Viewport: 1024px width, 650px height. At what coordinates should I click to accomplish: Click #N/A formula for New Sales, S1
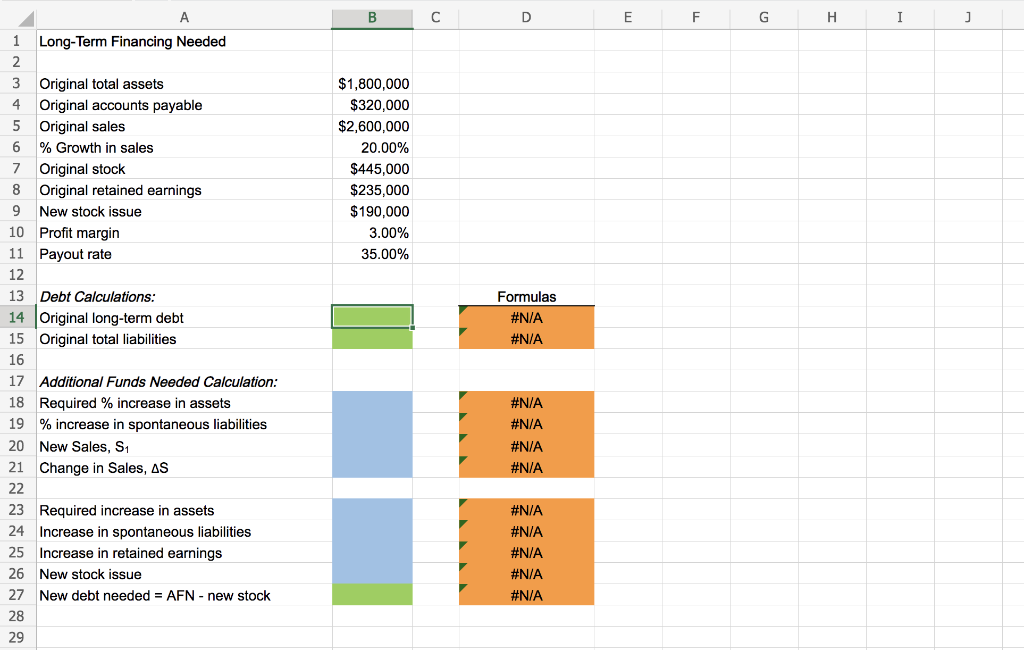526,446
